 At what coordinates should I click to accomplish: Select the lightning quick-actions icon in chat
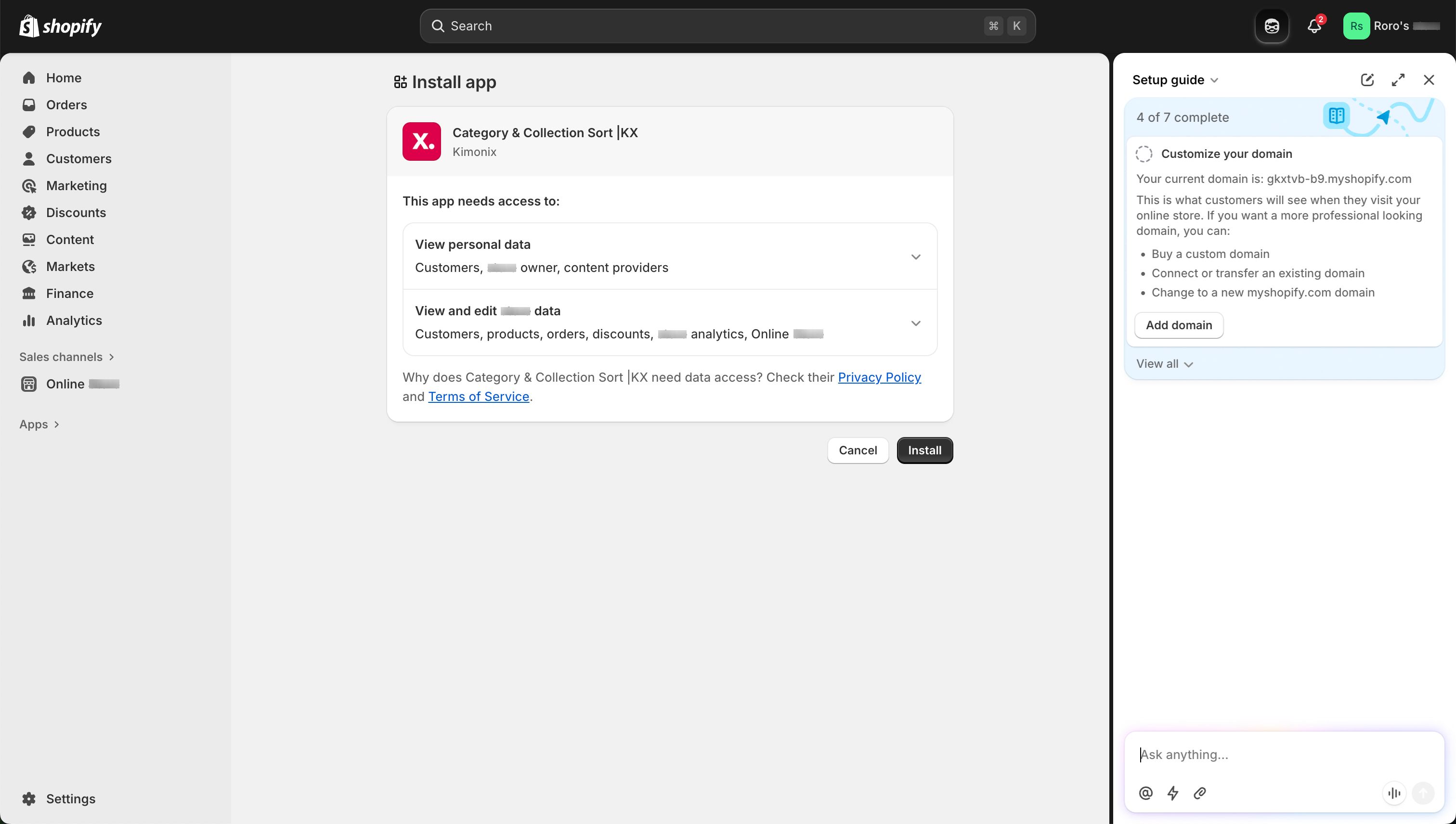[x=1172, y=793]
